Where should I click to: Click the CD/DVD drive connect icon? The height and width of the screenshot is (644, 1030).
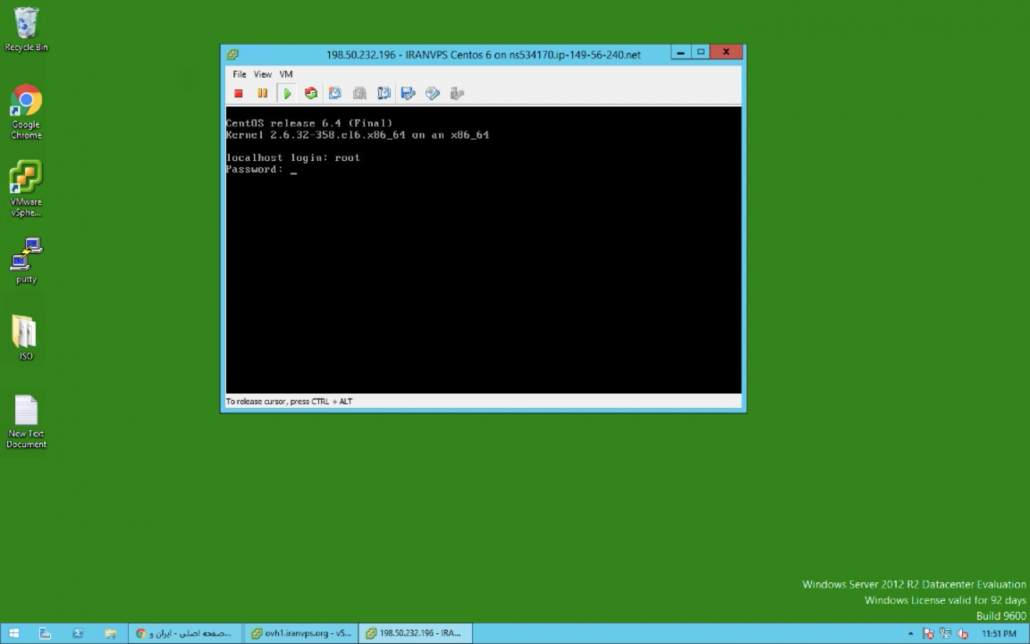point(432,93)
